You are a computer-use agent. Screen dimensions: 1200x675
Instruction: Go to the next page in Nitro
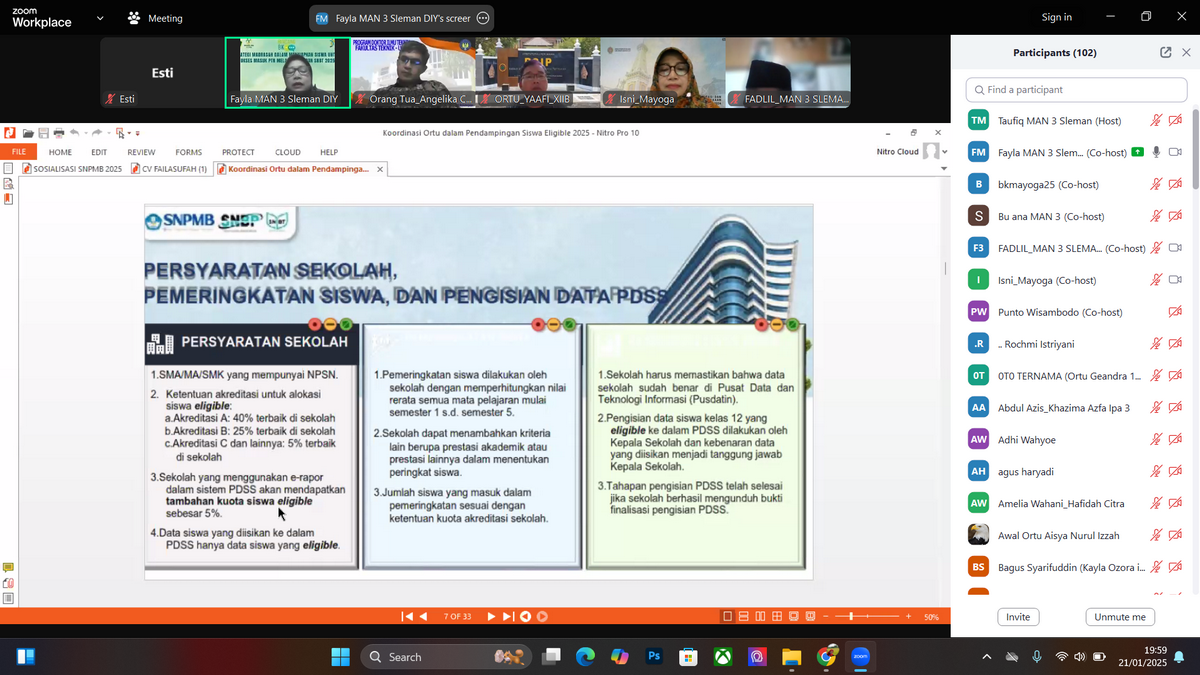pos(491,617)
